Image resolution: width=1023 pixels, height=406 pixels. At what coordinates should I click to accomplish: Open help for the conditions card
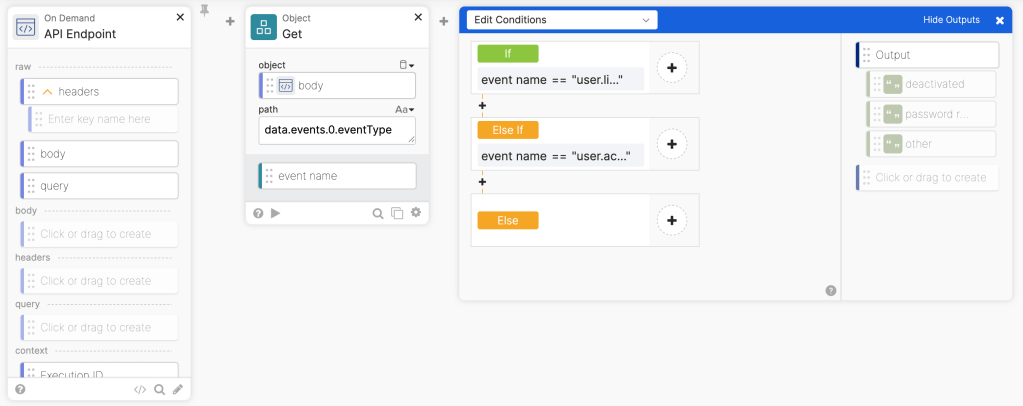tap(831, 291)
